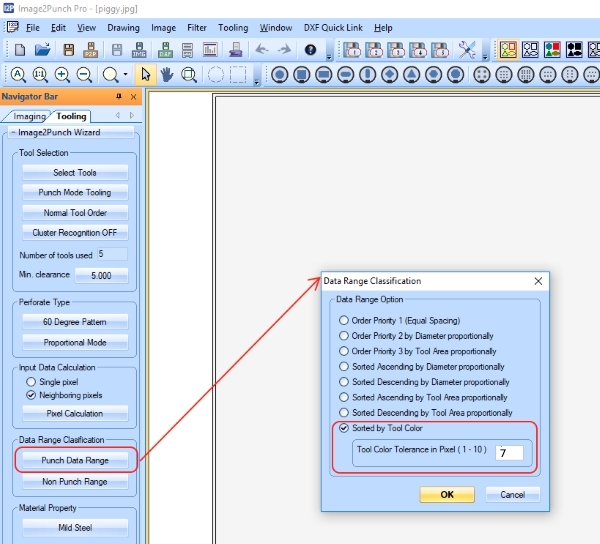The height and width of the screenshot is (544, 600).
Task: Click the Print icon in toolbar
Action: point(236,50)
